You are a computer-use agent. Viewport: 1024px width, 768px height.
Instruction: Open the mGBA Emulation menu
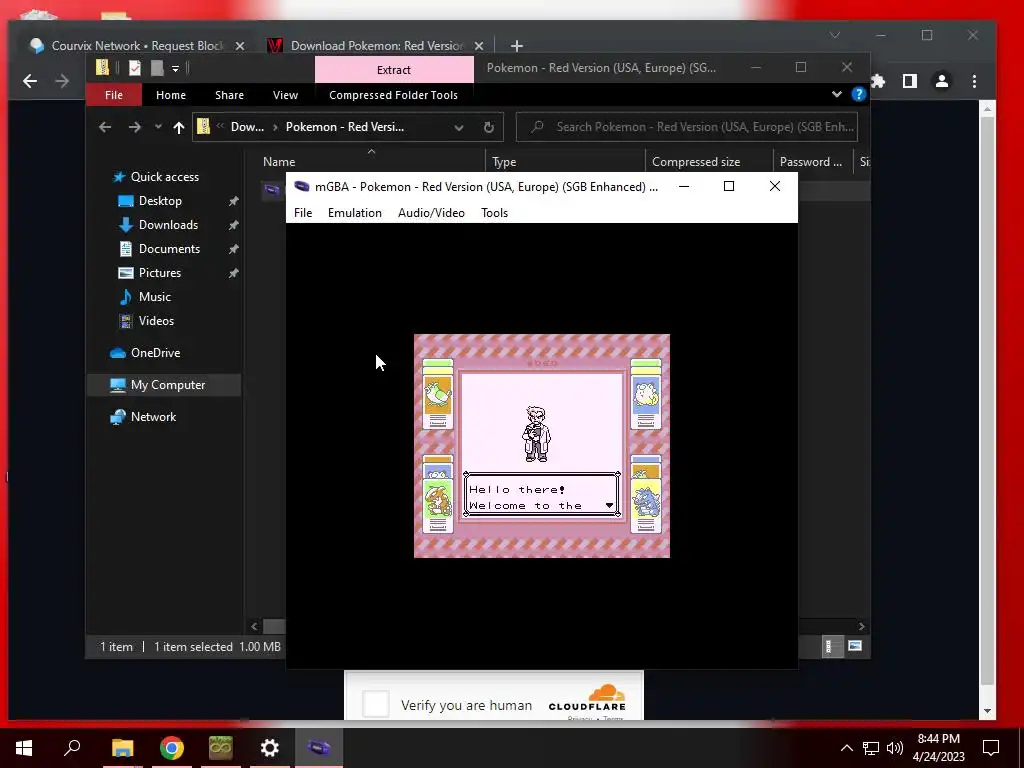355,213
